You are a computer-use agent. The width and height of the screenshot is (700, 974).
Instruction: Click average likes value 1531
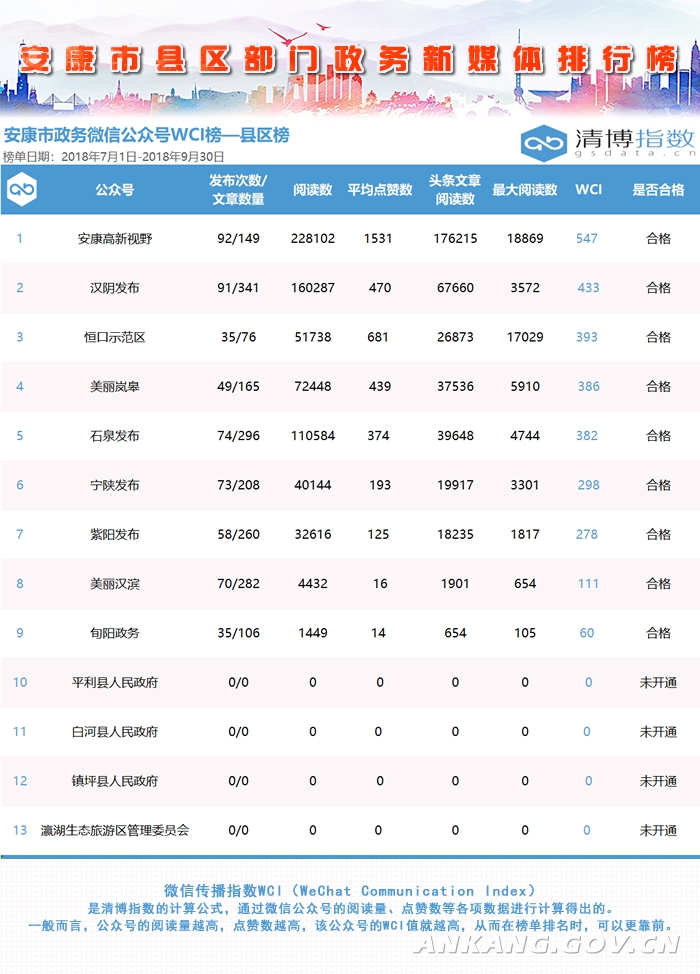click(378, 239)
